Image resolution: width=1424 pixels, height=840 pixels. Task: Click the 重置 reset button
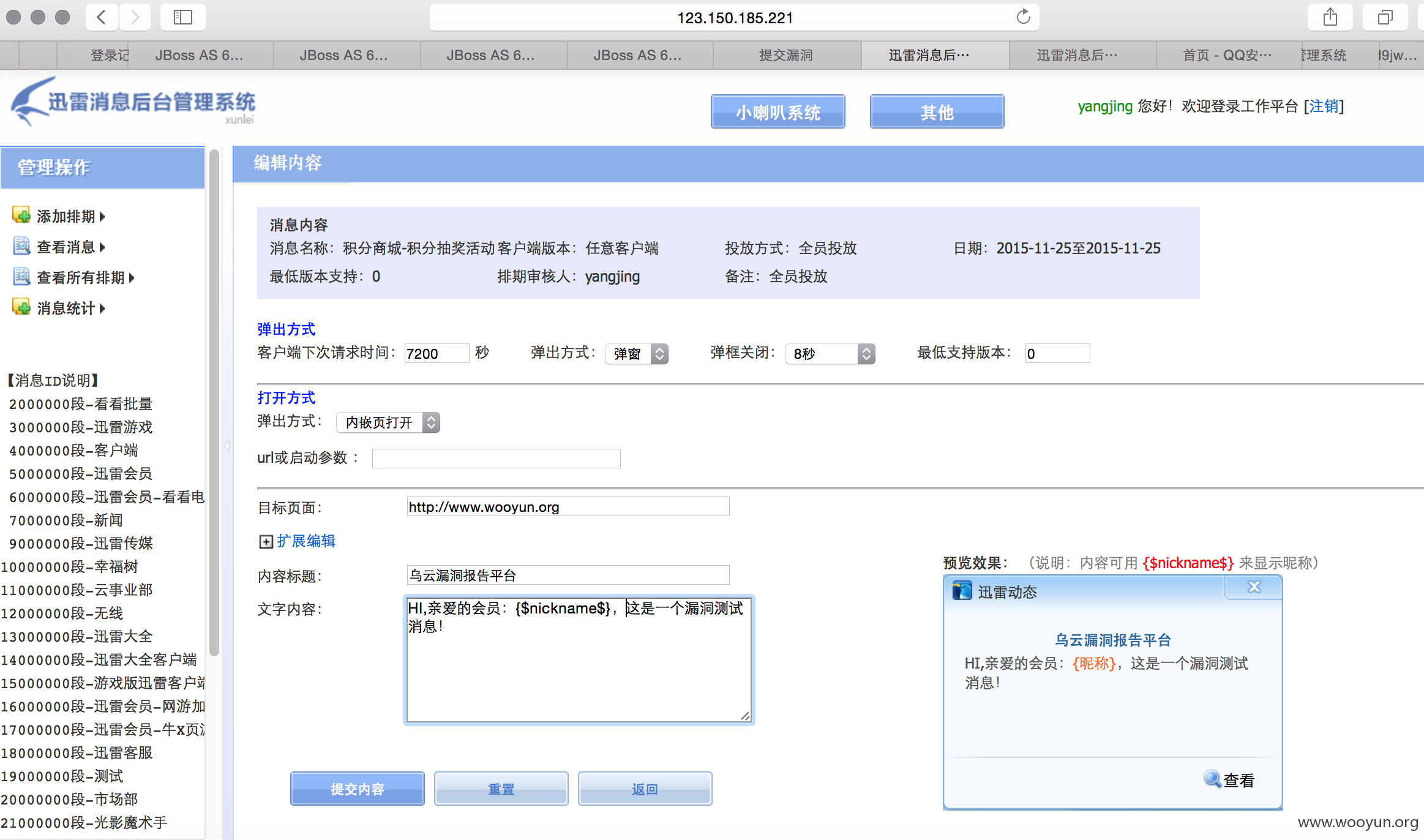tap(501, 789)
